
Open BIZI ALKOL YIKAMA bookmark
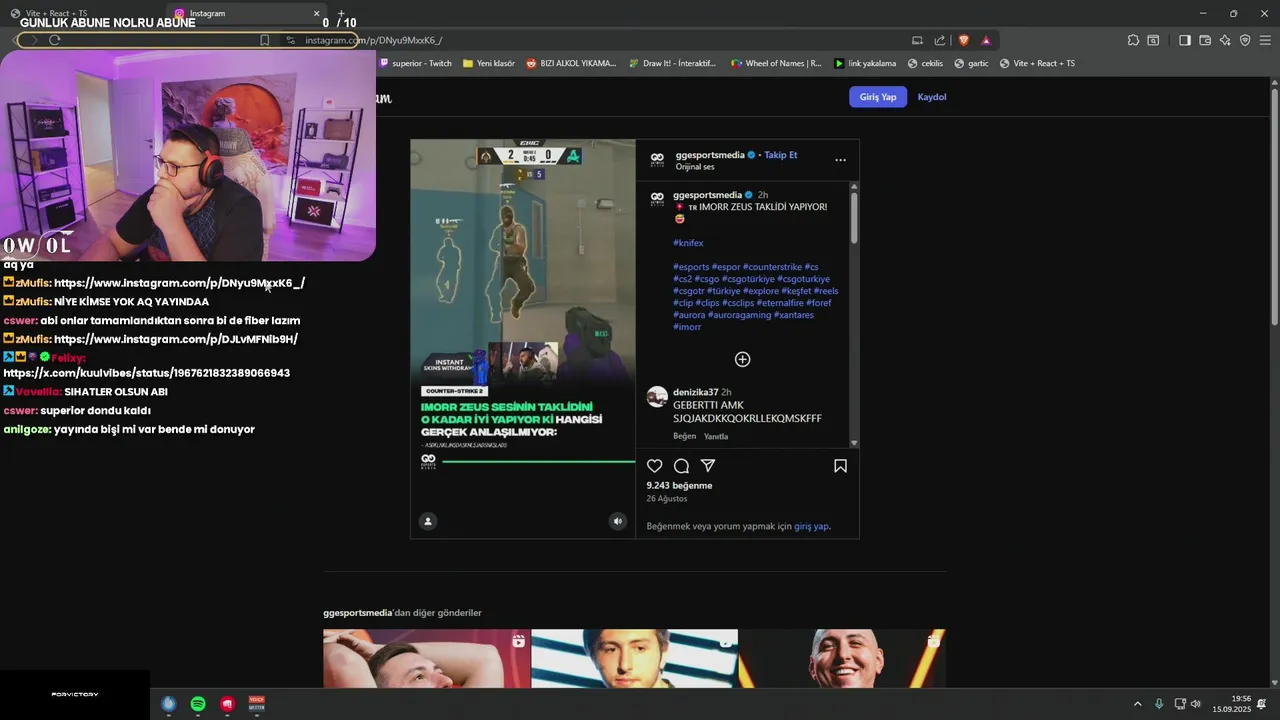pos(570,63)
